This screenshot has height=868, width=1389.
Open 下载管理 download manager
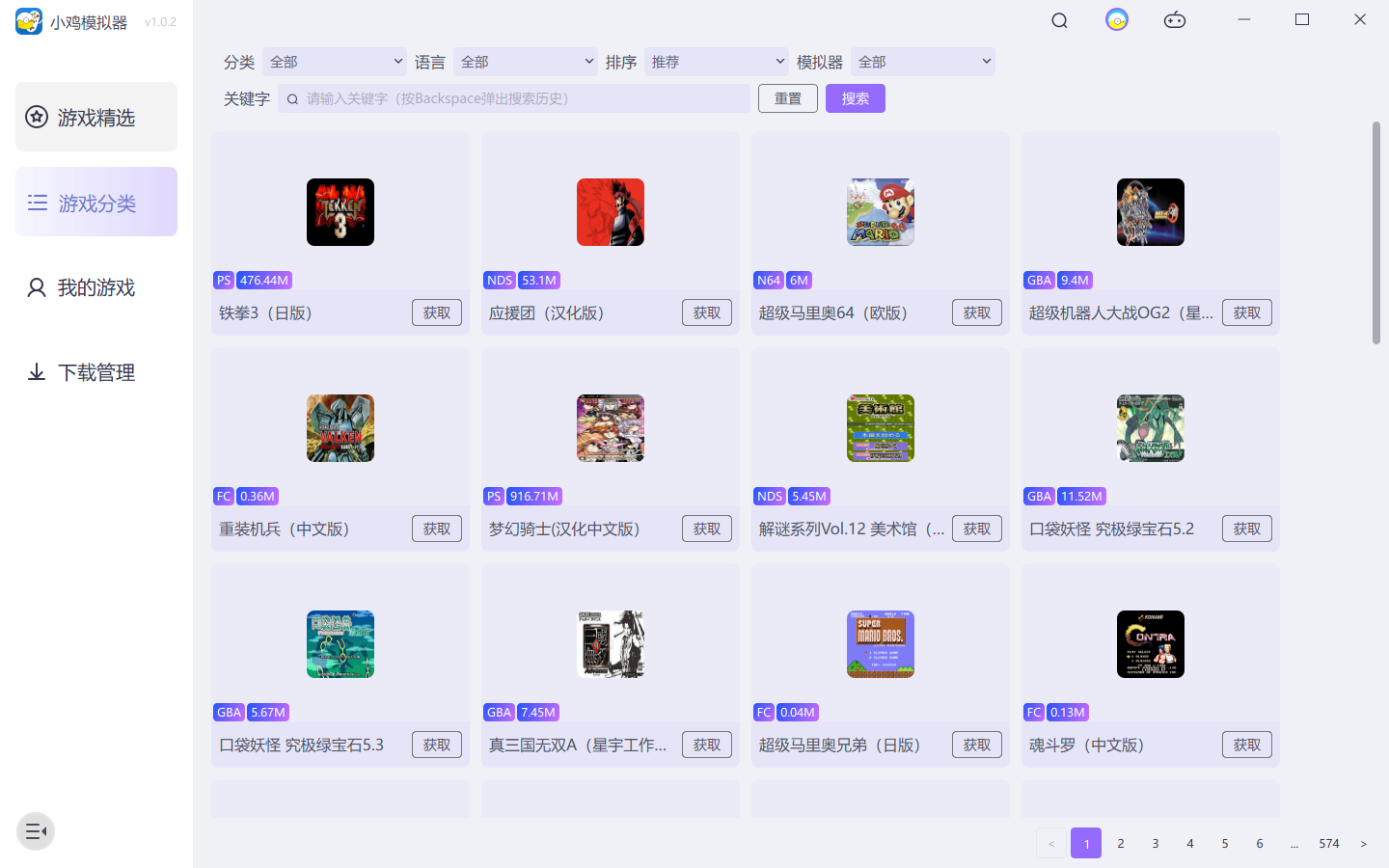[x=96, y=372]
